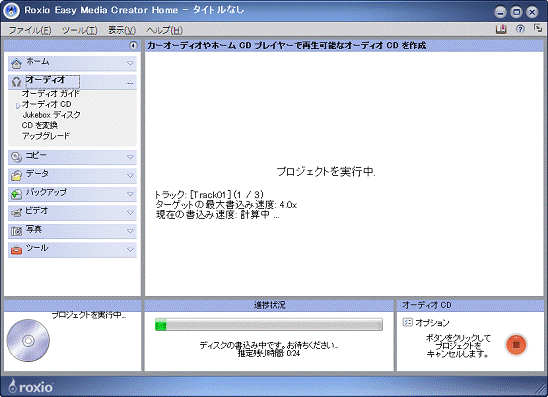Open the ファイル(F) menu
The width and height of the screenshot is (548, 397).
[x=30, y=30]
